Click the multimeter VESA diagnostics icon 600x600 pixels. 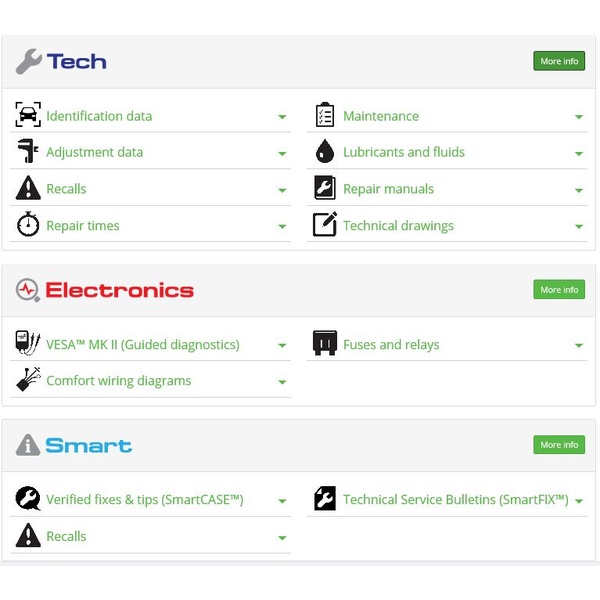[28, 343]
